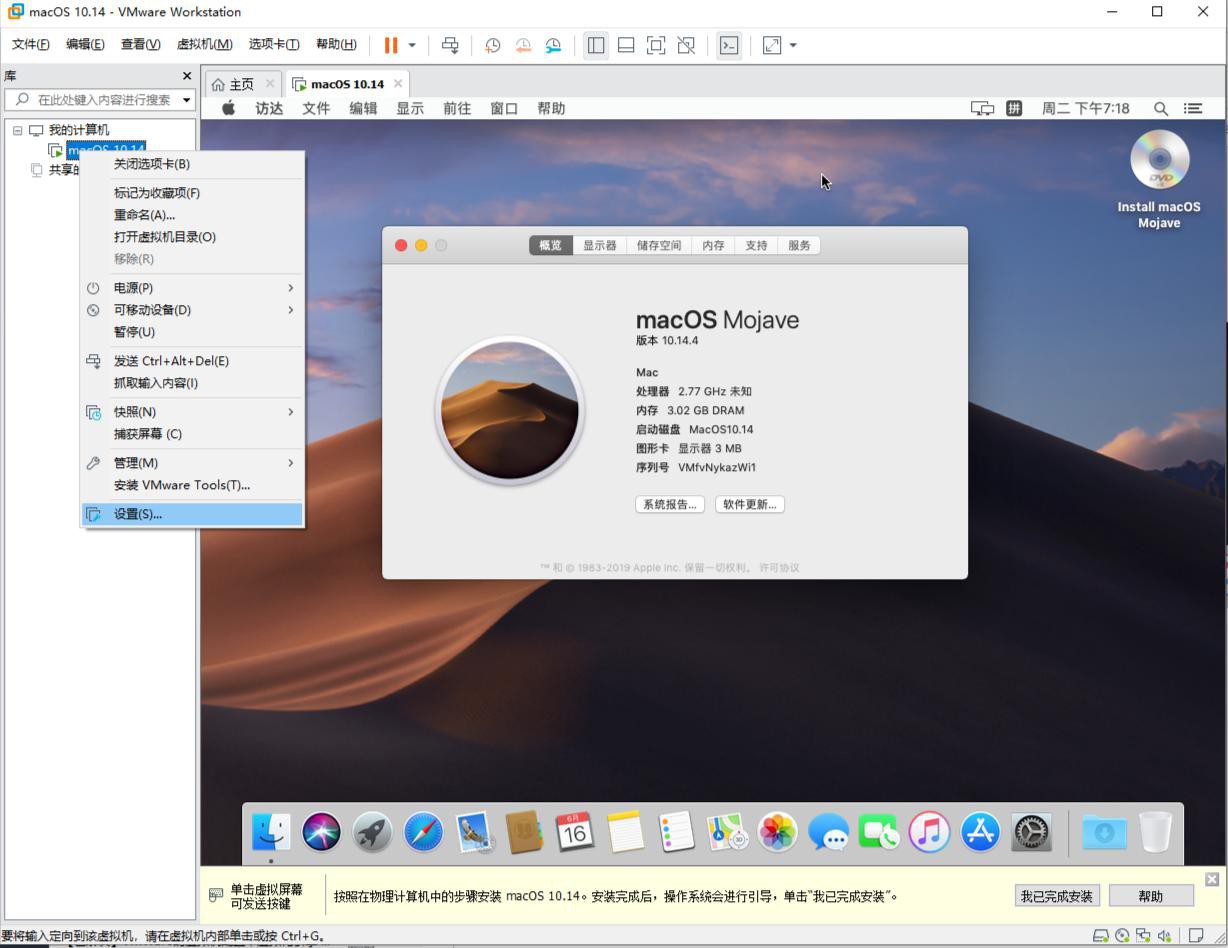The image size is (1228, 948).
Task: Click the VMware pause virtual machine icon
Action: pyautogui.click(x=391, y=45)
